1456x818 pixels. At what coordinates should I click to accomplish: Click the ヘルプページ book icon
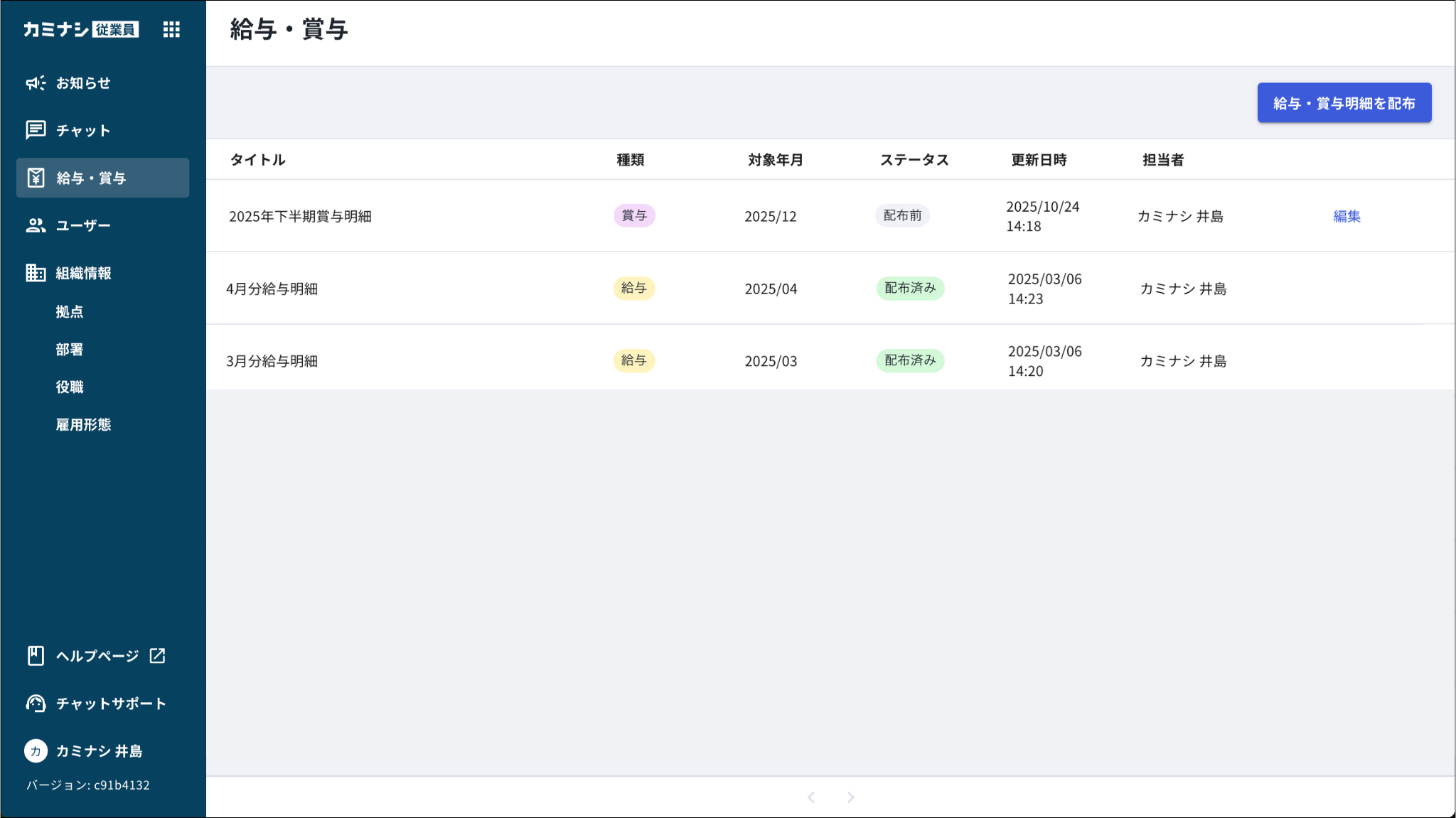tap(36, 655)
